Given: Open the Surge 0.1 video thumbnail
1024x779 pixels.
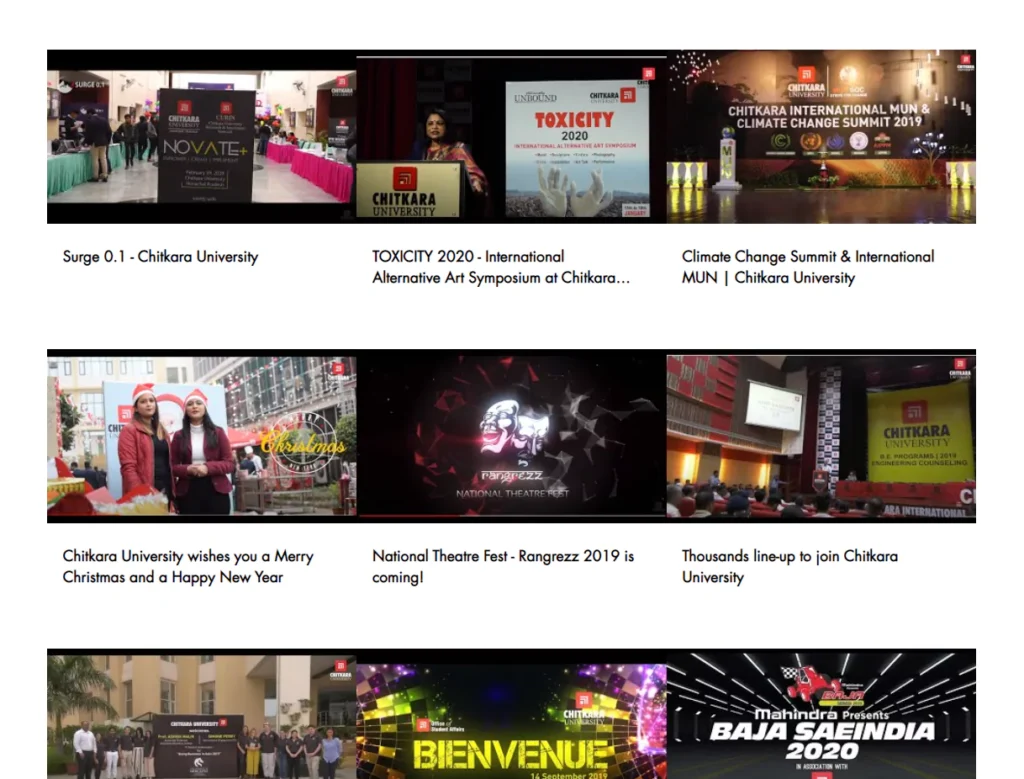Looking at the screenshot, I should pos(202,136).
